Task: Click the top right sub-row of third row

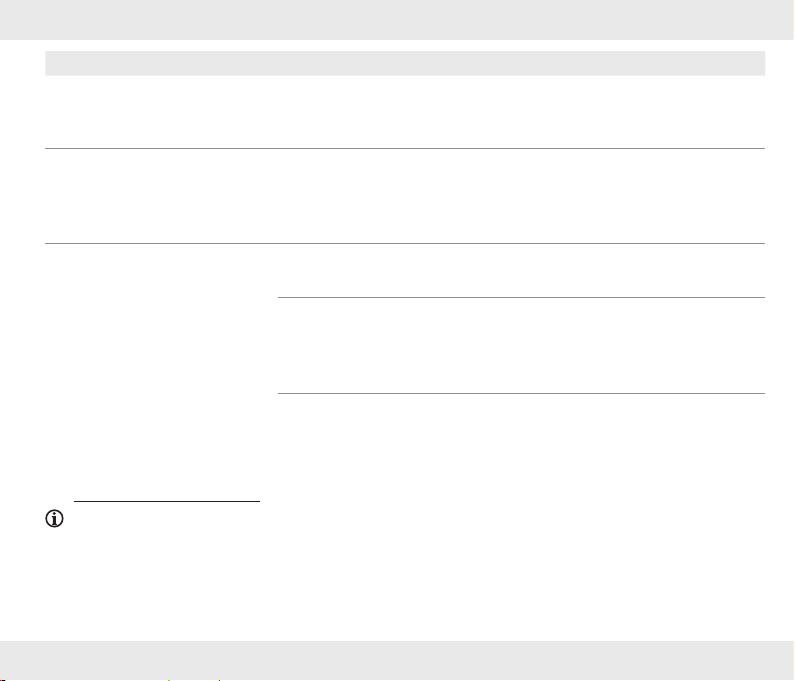Action: pos(521,271)
